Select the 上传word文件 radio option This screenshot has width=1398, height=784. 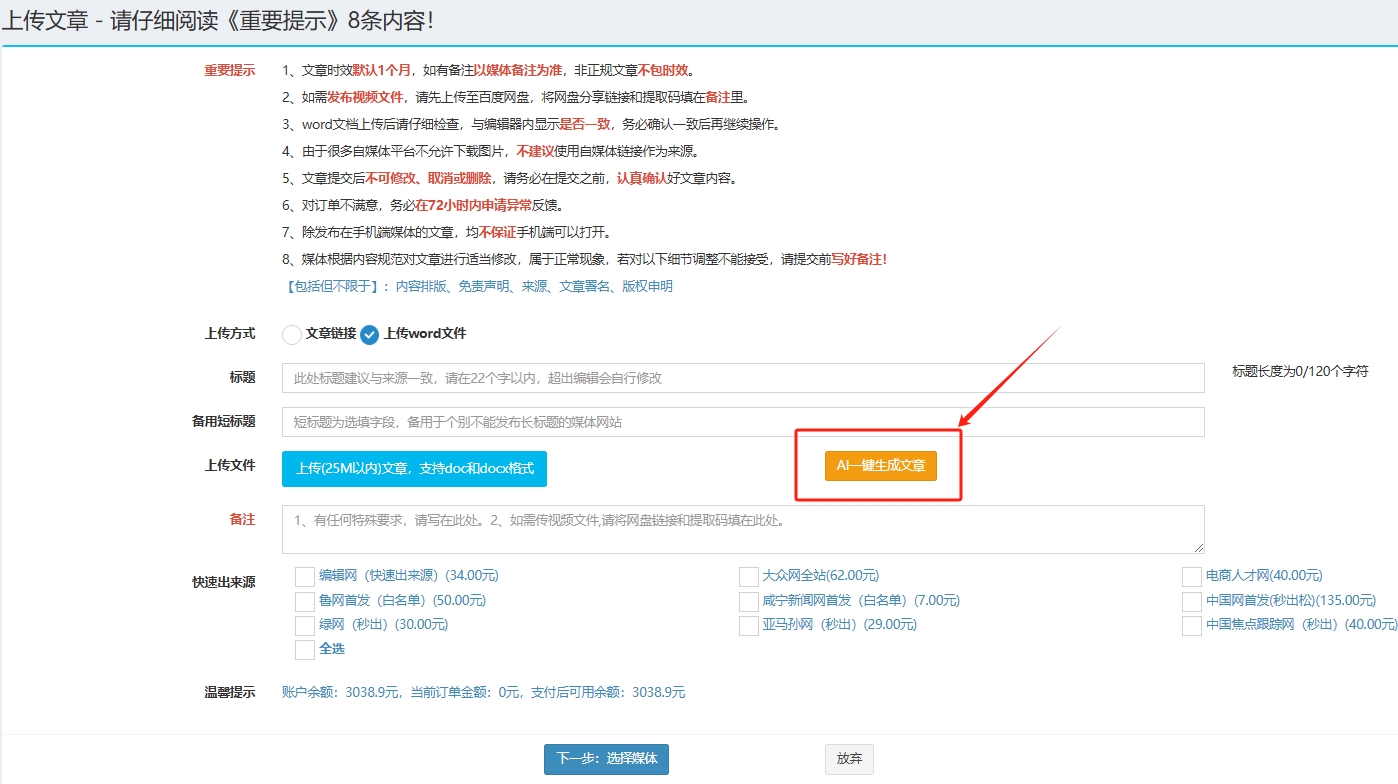[370, 335]
